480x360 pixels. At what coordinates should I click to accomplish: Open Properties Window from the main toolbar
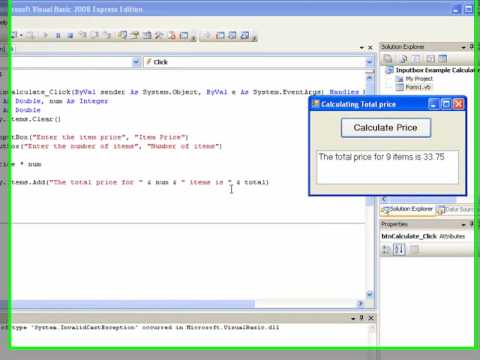point(135,35)
